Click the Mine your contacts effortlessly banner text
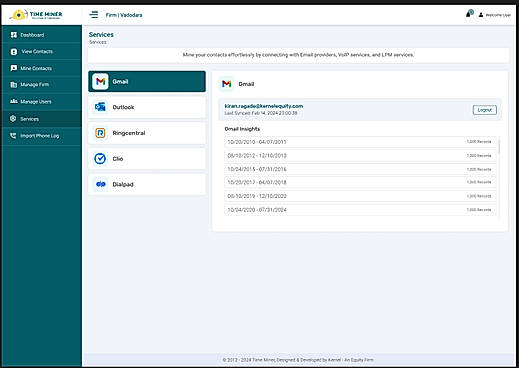 pyautogui.click(x=298, y=55)
